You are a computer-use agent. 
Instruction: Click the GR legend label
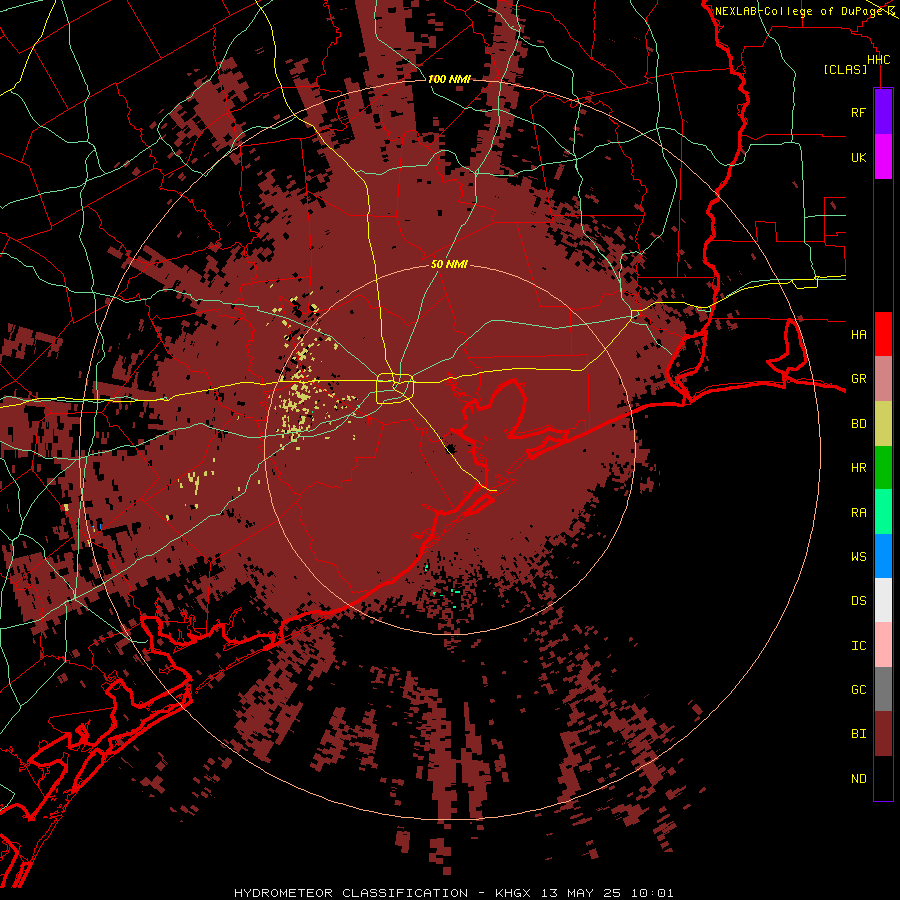pyautogui.click(x=858, y=379)
